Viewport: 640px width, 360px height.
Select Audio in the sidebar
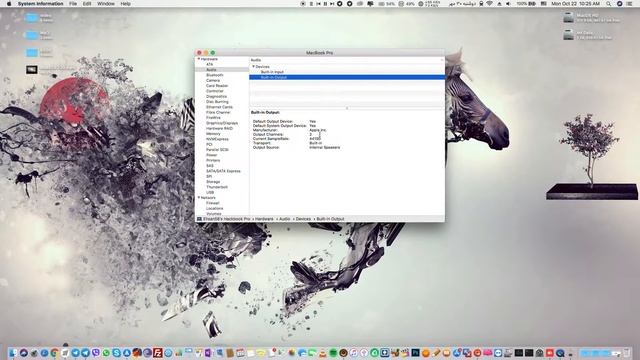point(211,70)
